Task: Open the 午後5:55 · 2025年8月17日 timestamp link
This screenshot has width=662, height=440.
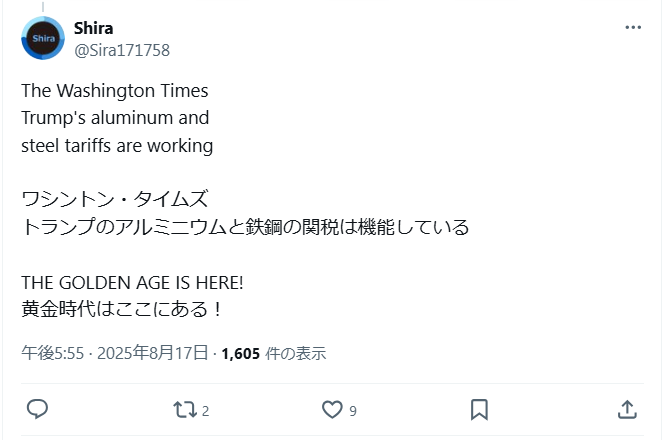Action: coord(115,353)
